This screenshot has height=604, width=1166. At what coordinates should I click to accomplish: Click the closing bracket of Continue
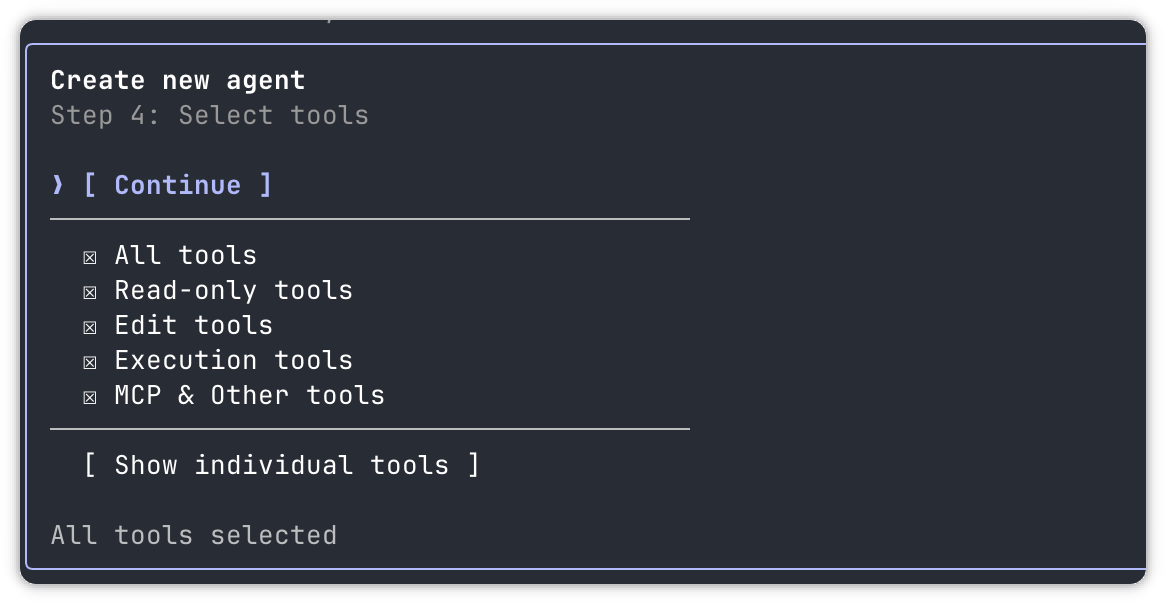[x=265, y=185]
